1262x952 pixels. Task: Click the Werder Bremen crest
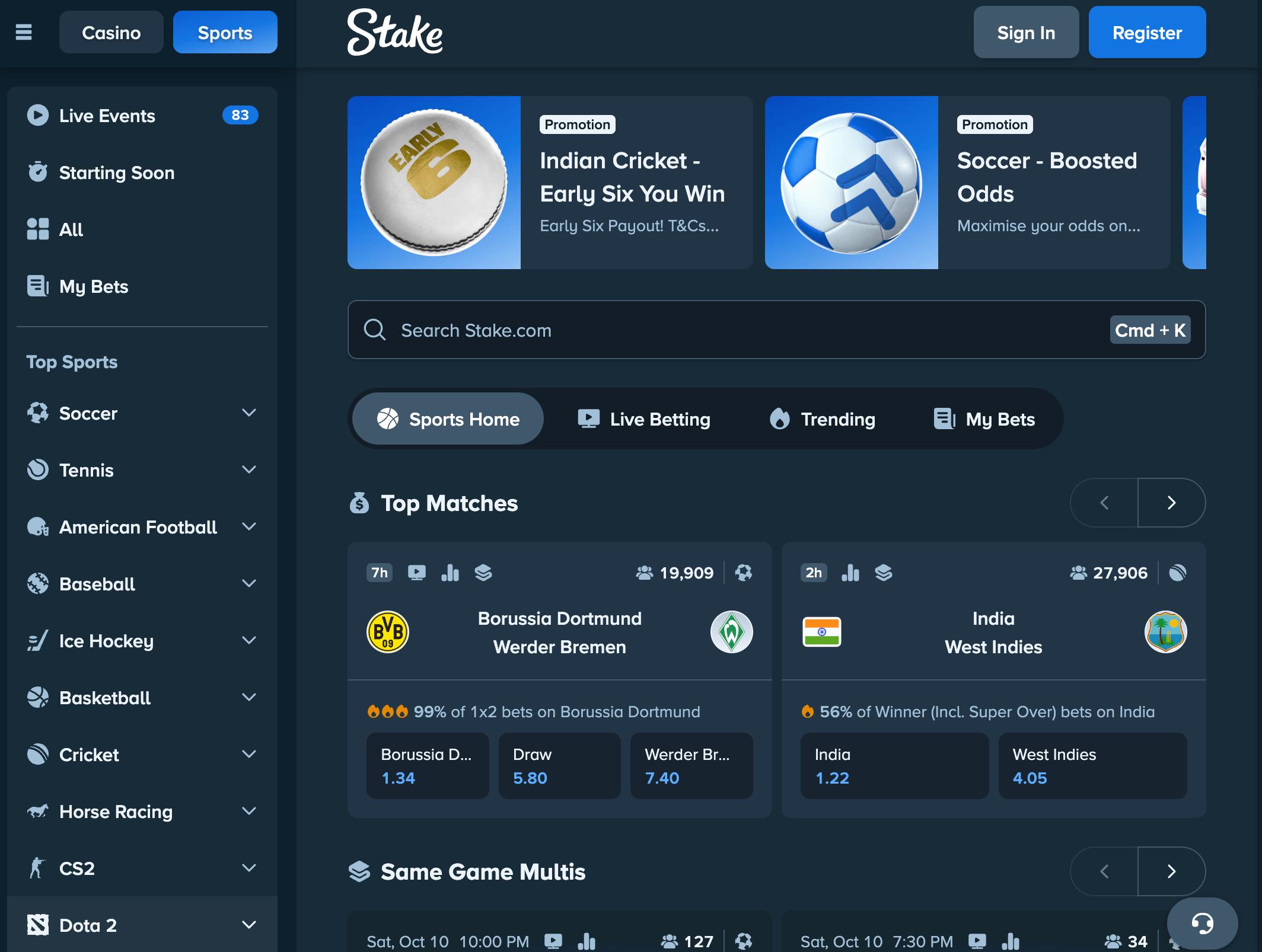coord(732,632)
